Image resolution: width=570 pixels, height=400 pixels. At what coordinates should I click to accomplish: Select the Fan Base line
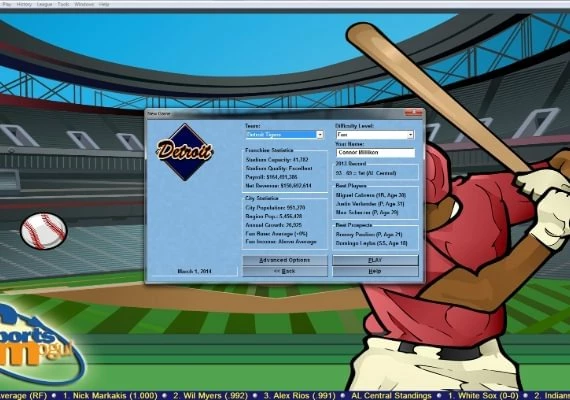point(276,234)
